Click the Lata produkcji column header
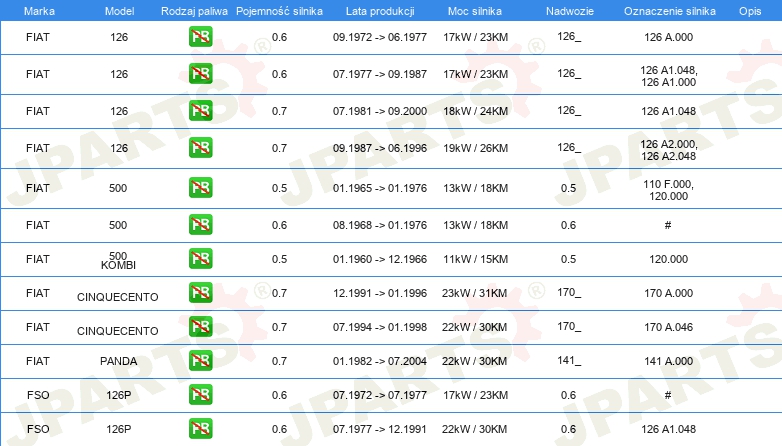This screenshot has height=446, width=782. [380, 11]
